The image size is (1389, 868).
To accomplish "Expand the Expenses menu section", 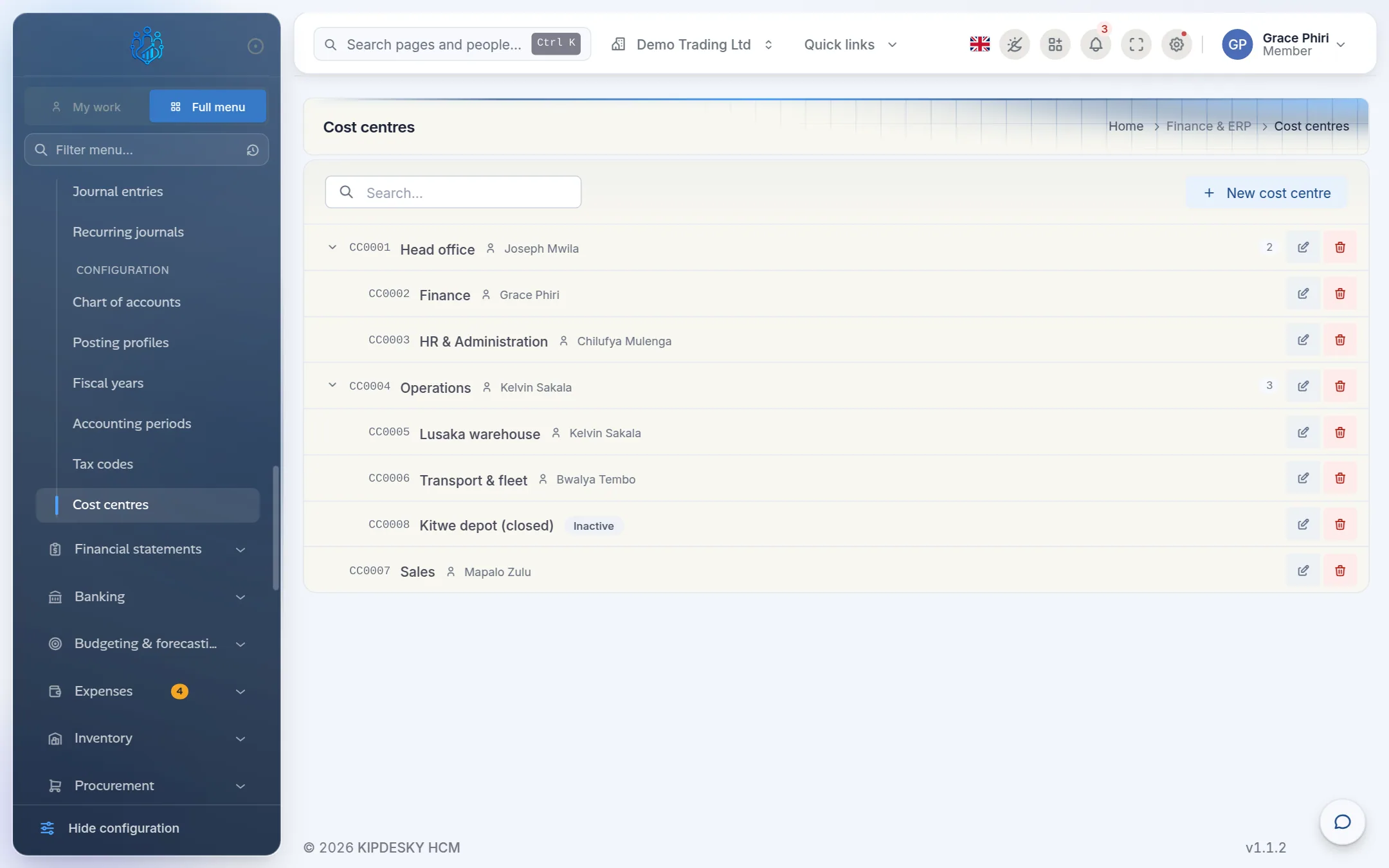I will (x=147, y=691).
